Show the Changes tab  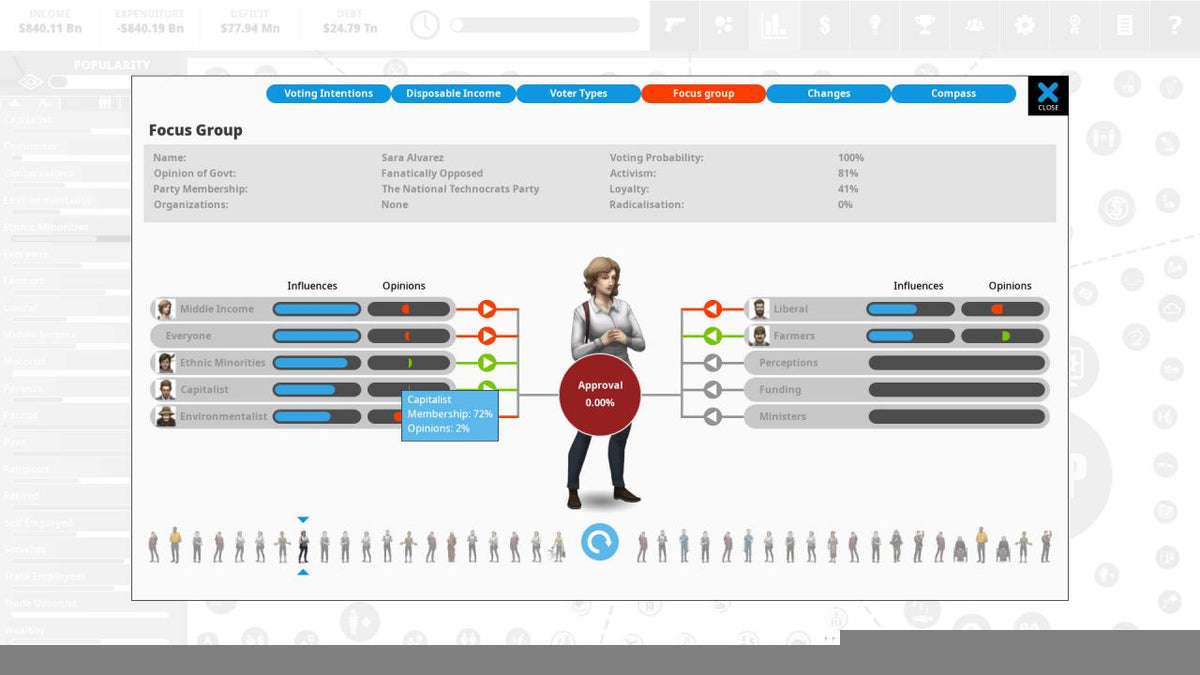pyautogui.click(x=828, y=93)
